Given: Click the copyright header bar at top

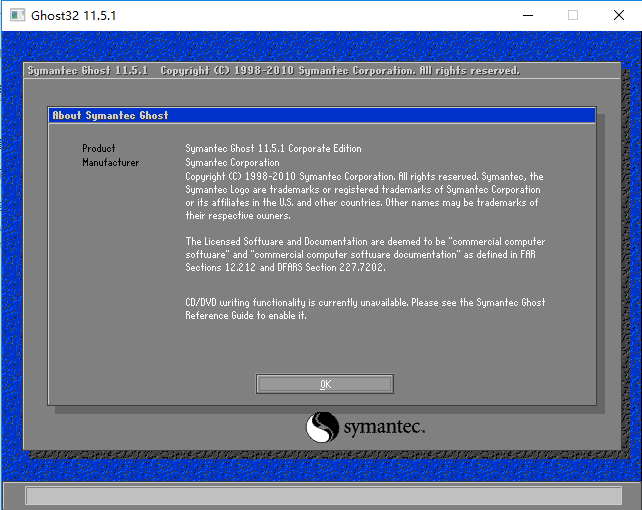Looking at the screenshot, I should 320,71.
